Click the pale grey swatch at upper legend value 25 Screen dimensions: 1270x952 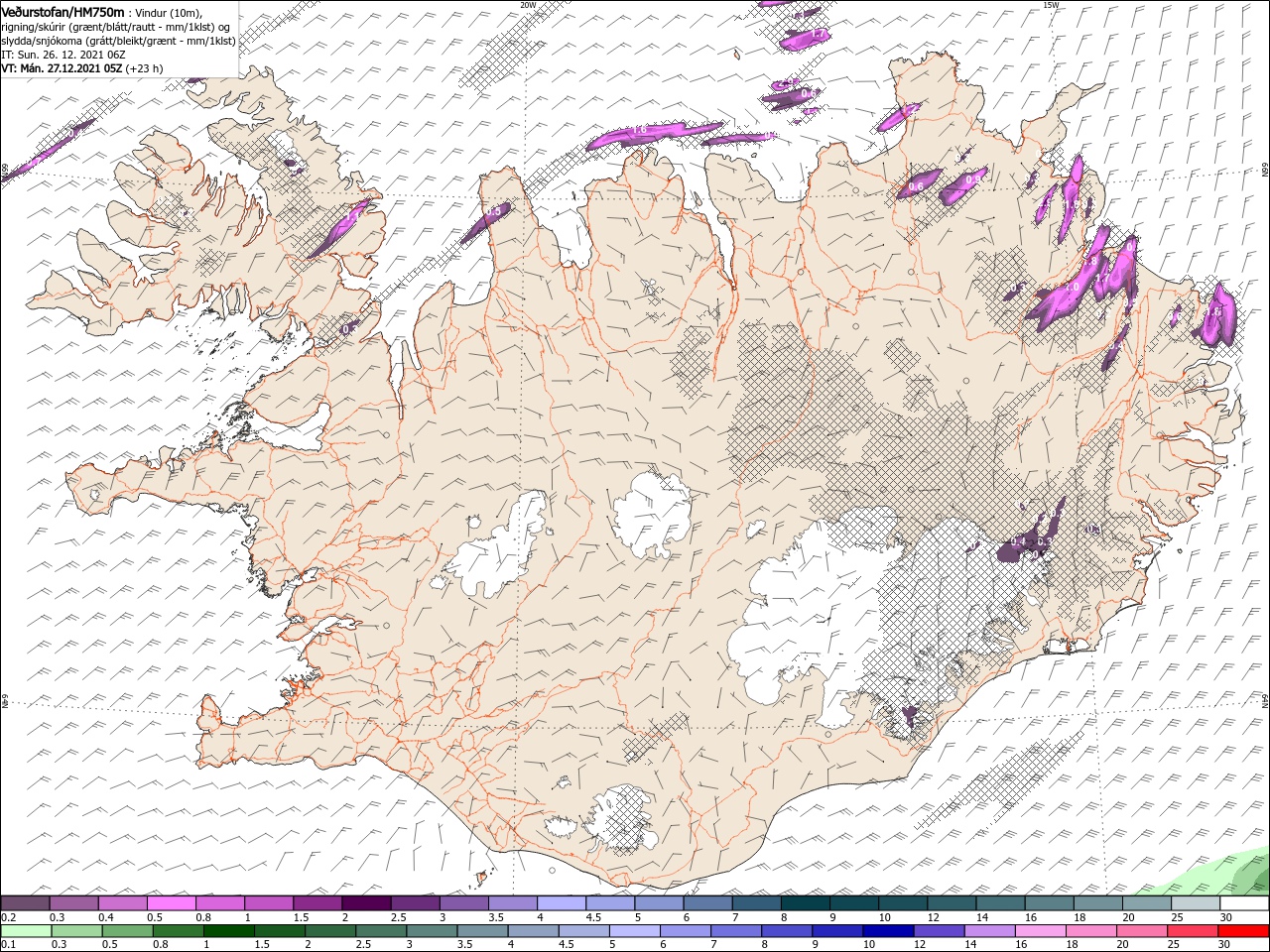pos(1196,903)
